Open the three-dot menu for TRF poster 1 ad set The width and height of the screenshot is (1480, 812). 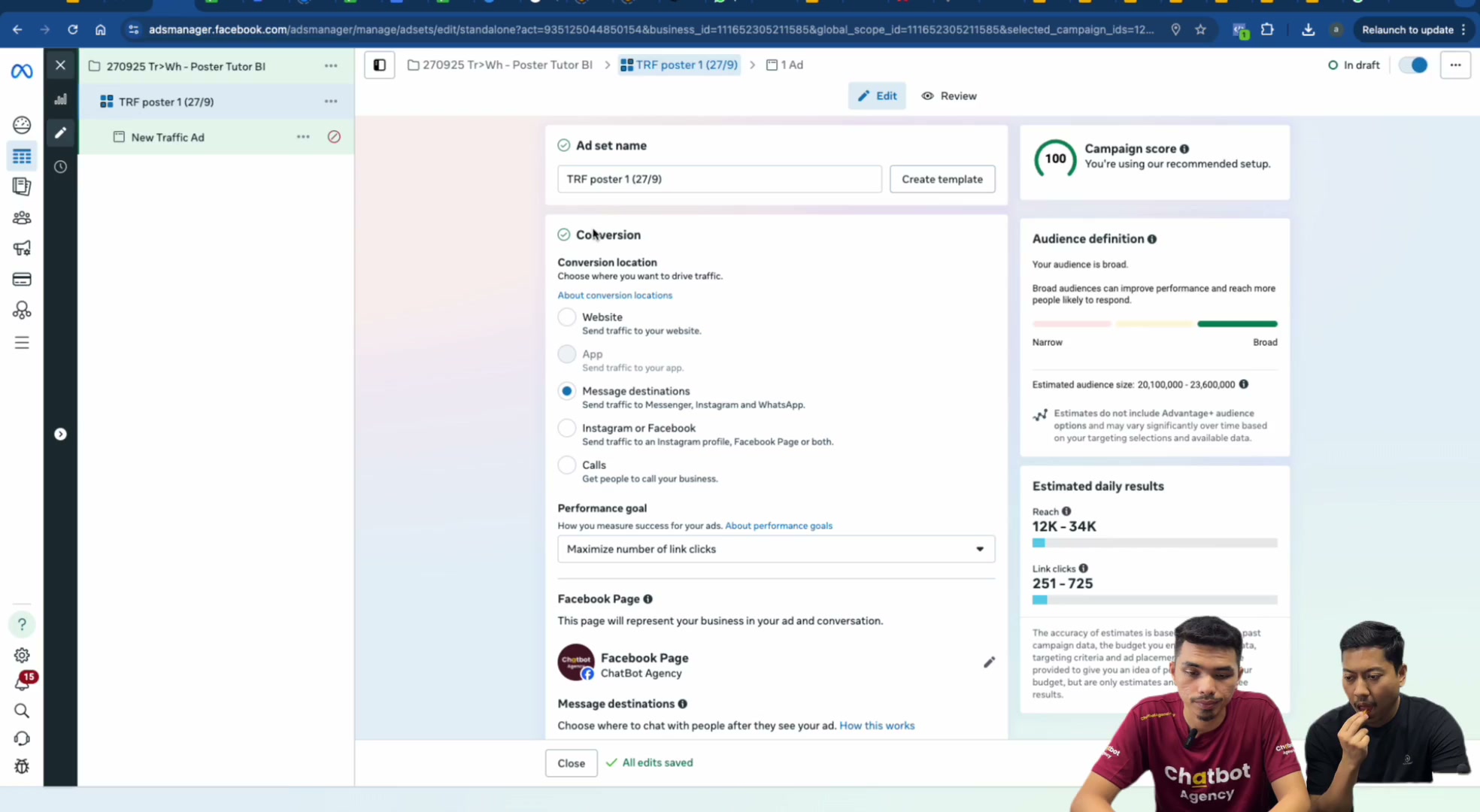331,101
